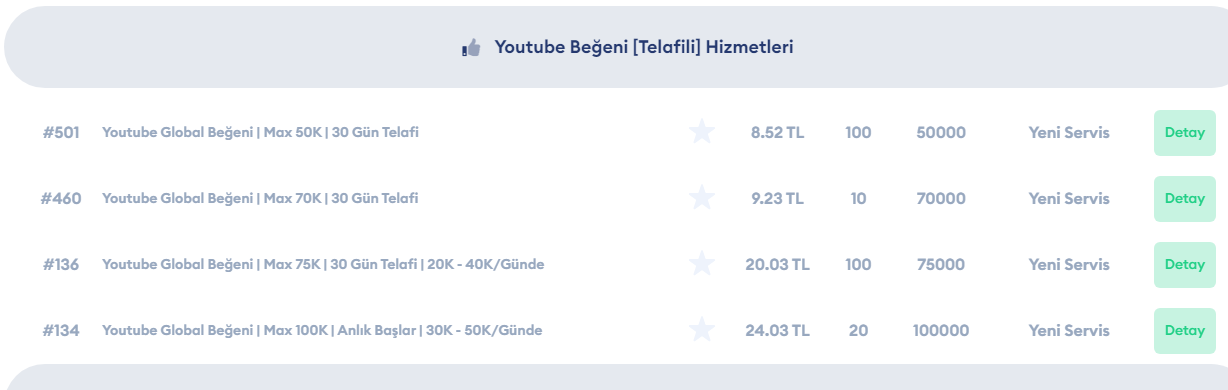Viewport: 1228px width, 390px height.
Task: Click service ID #134
Action: pyautogui.click(x=61, y=330)
